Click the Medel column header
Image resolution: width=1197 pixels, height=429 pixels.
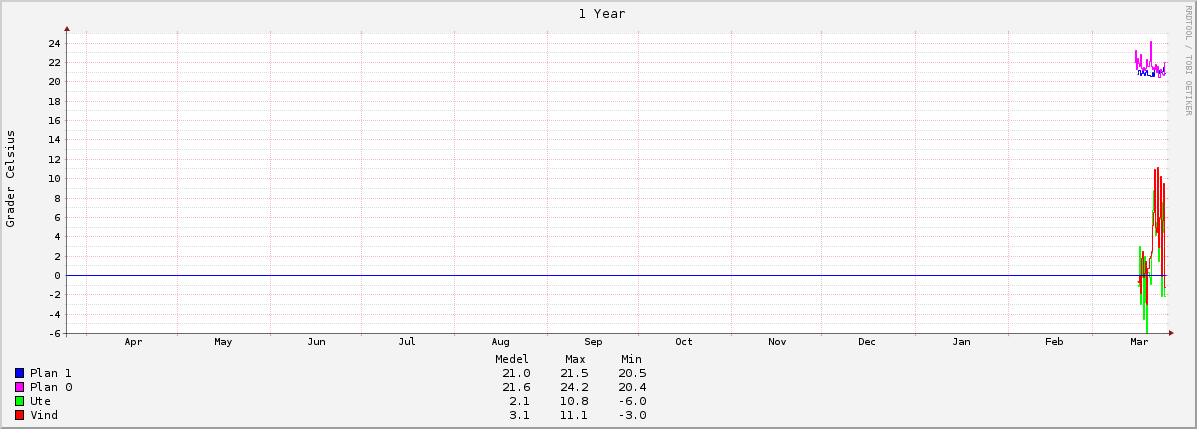tap(512, 359)
